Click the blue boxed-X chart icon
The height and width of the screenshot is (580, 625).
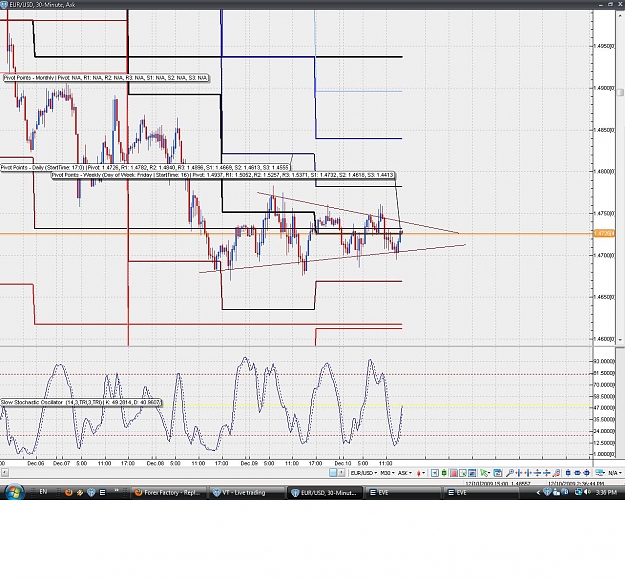[x=434, y=473]
